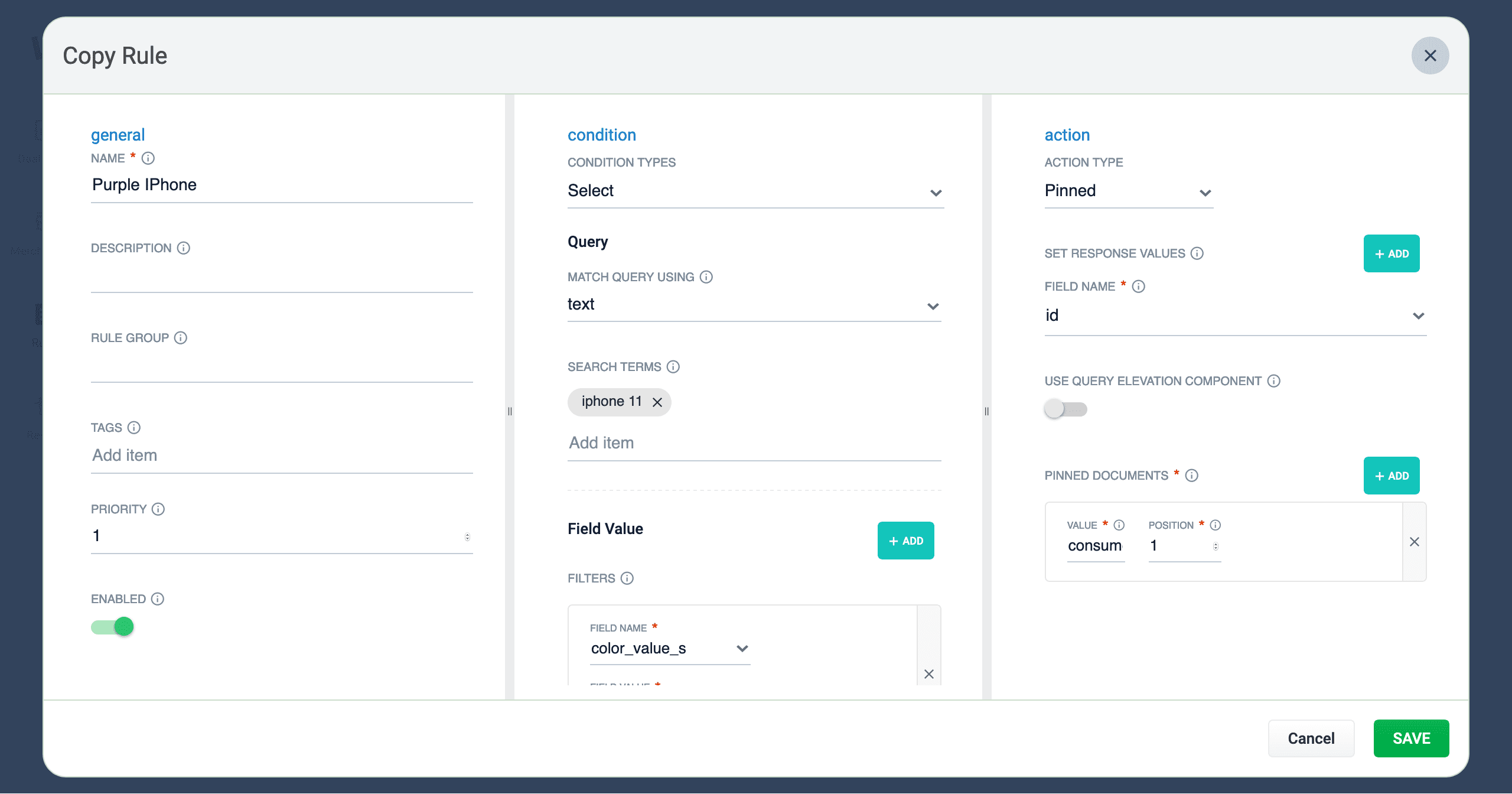Image resolution: width=1512 pixels, height=794 pixels.
Task: Toggle the ENABLED switch off
Action: coord(113,627)
